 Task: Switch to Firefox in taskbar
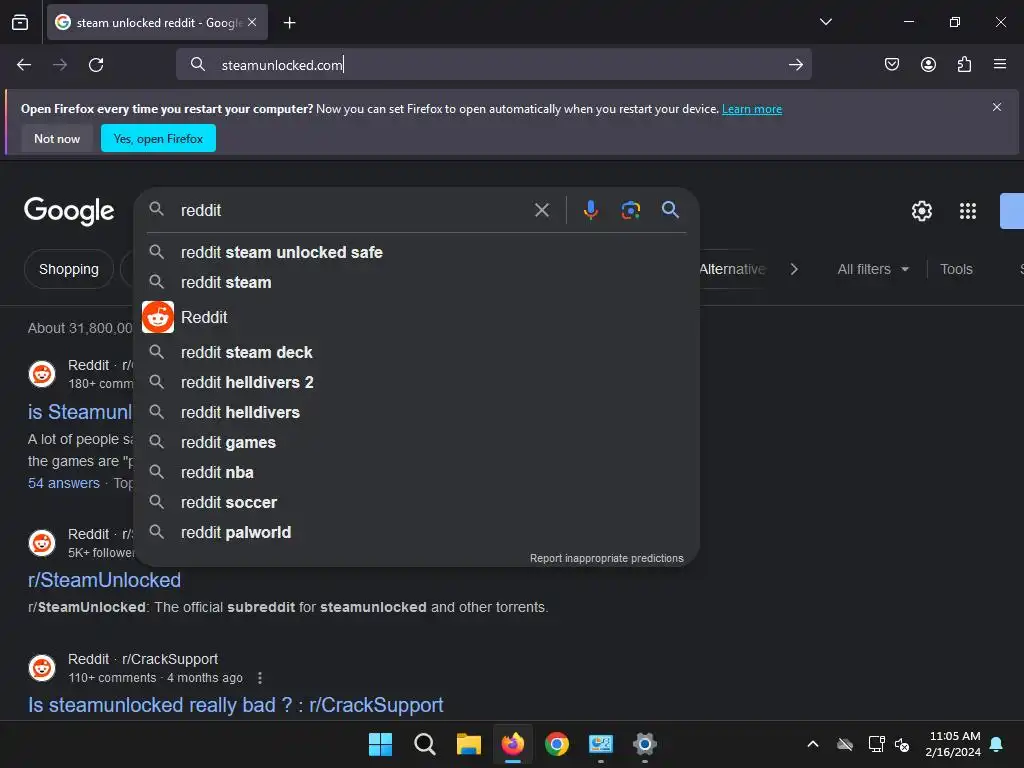coord(513,744)
